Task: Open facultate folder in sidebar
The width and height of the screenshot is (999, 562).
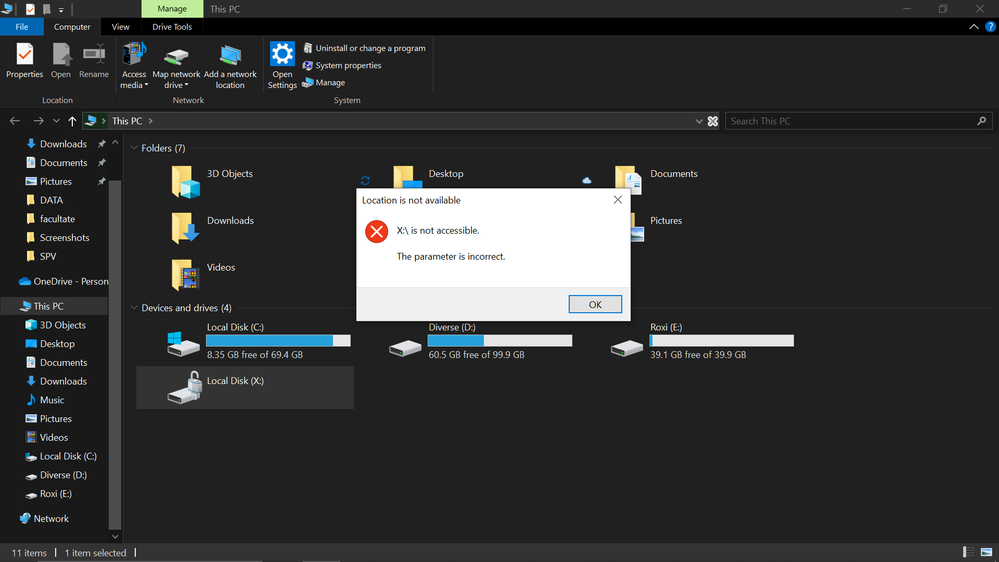Action: (57, 219)
